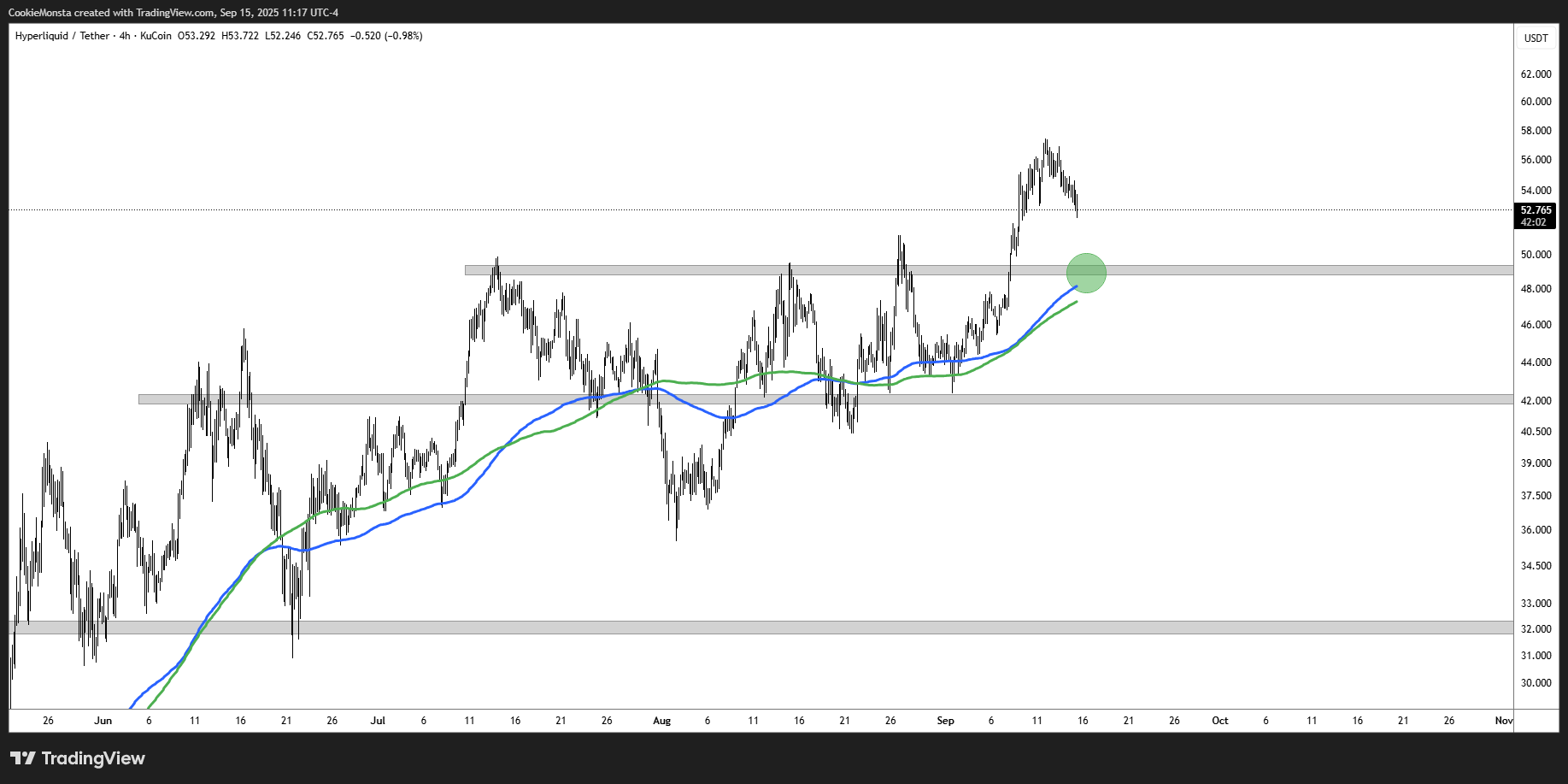This screenshot has width=1568, height=784.
Task: Click the 30.000 price scale label
Action: coord(1536,683)
